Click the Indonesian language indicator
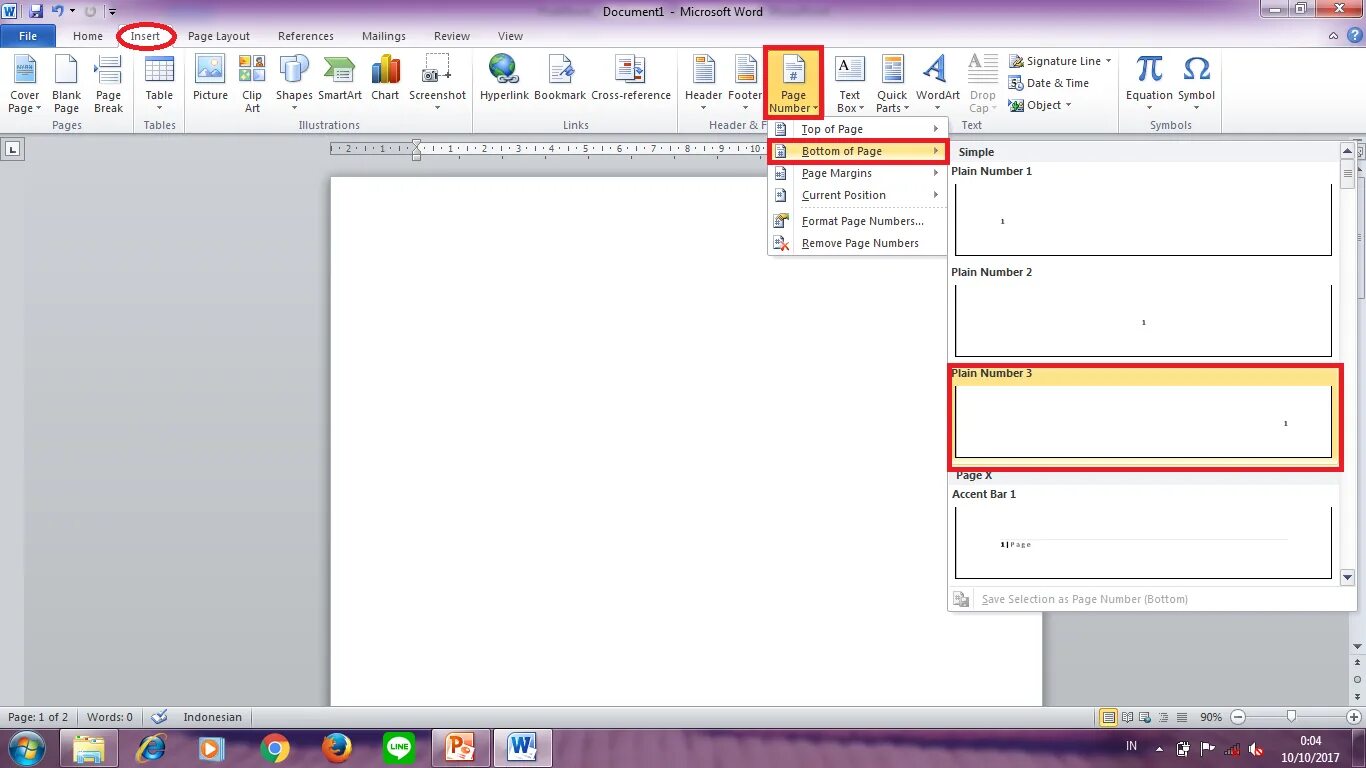Image resolution: width=1366 pixels, height=768 pixels. coord(212,717)
